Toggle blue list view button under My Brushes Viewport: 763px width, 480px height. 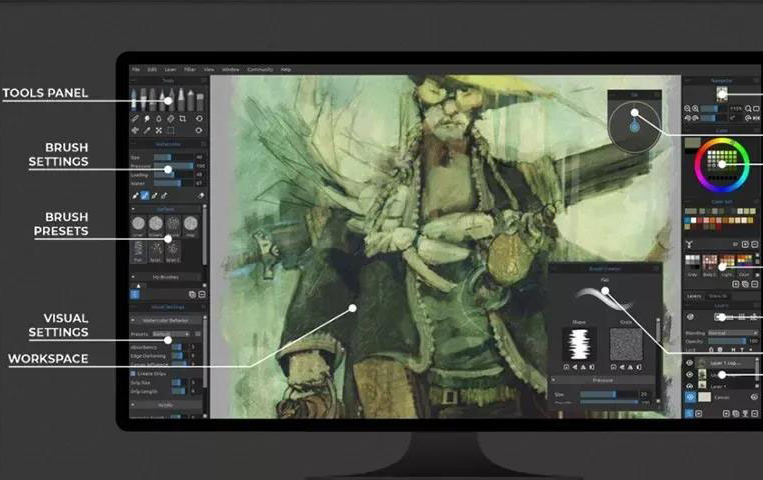[x=135, y=295]
